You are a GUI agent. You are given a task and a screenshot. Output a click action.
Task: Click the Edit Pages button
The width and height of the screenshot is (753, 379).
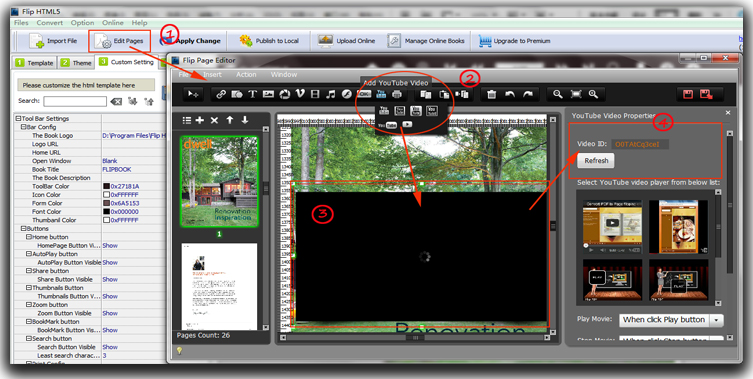[120, 41]
